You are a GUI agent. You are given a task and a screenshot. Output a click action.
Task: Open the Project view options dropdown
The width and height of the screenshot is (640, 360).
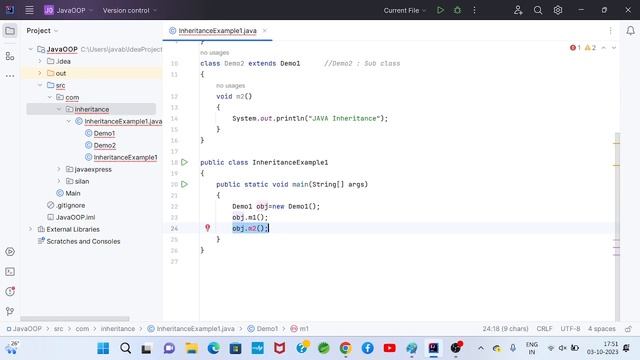click(x=42, y=31)
